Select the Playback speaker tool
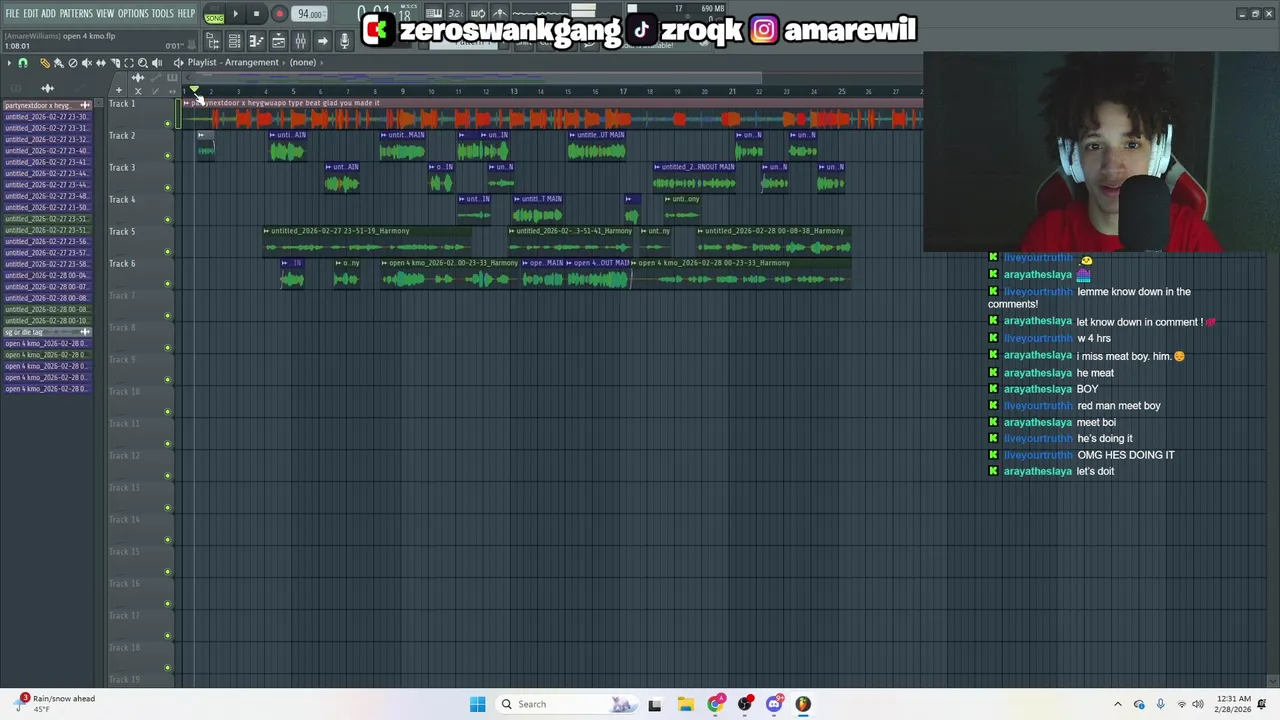Viewport: 1280px width, 720px height. click(156, 63)
